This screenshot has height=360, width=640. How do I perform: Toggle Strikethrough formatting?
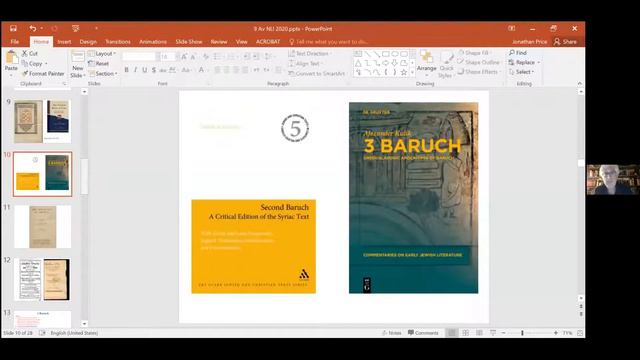[x=163, y=70]
